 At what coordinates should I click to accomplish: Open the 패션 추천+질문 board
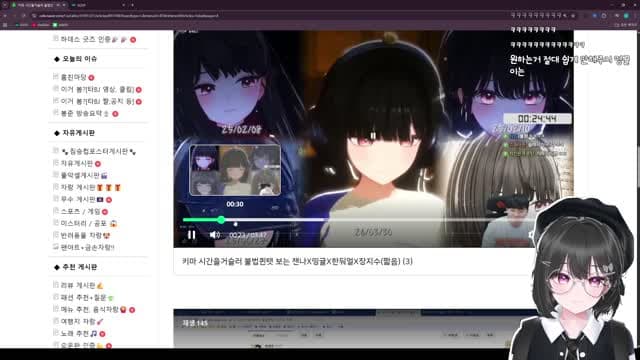[x=87, y=298]
